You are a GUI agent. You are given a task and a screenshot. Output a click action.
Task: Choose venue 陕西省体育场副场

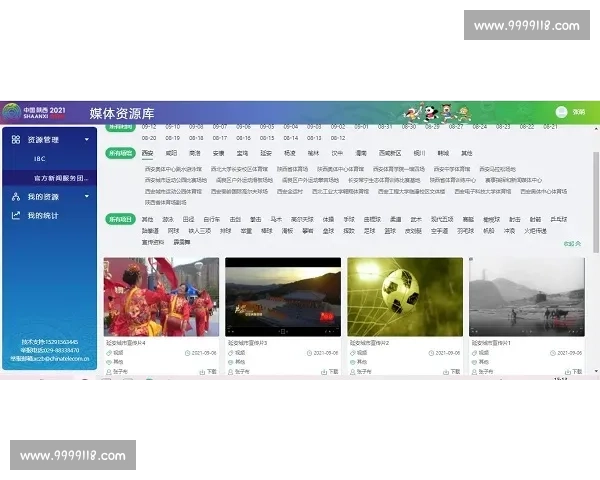pos(166,202)
